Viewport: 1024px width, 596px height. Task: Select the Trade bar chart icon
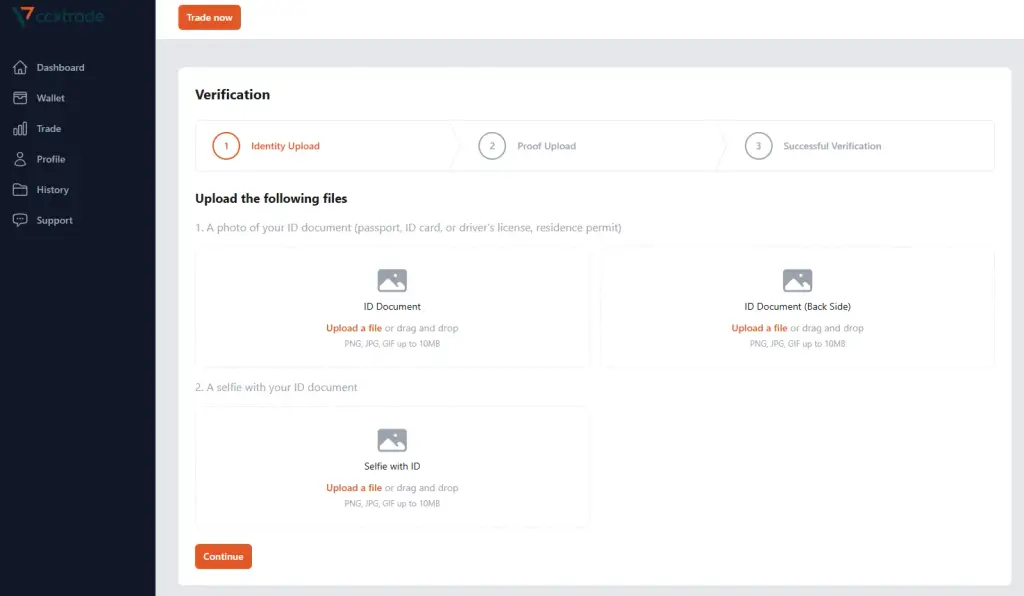coord(20,129)
